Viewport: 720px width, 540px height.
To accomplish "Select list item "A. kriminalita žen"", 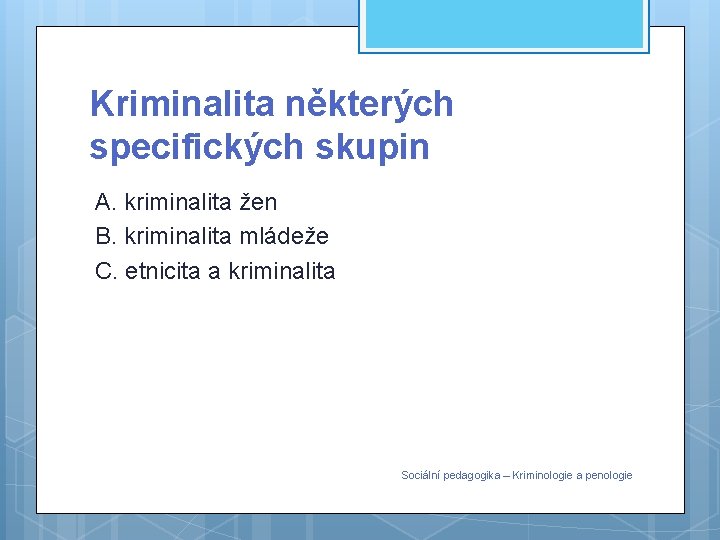I will coord(186,202).
